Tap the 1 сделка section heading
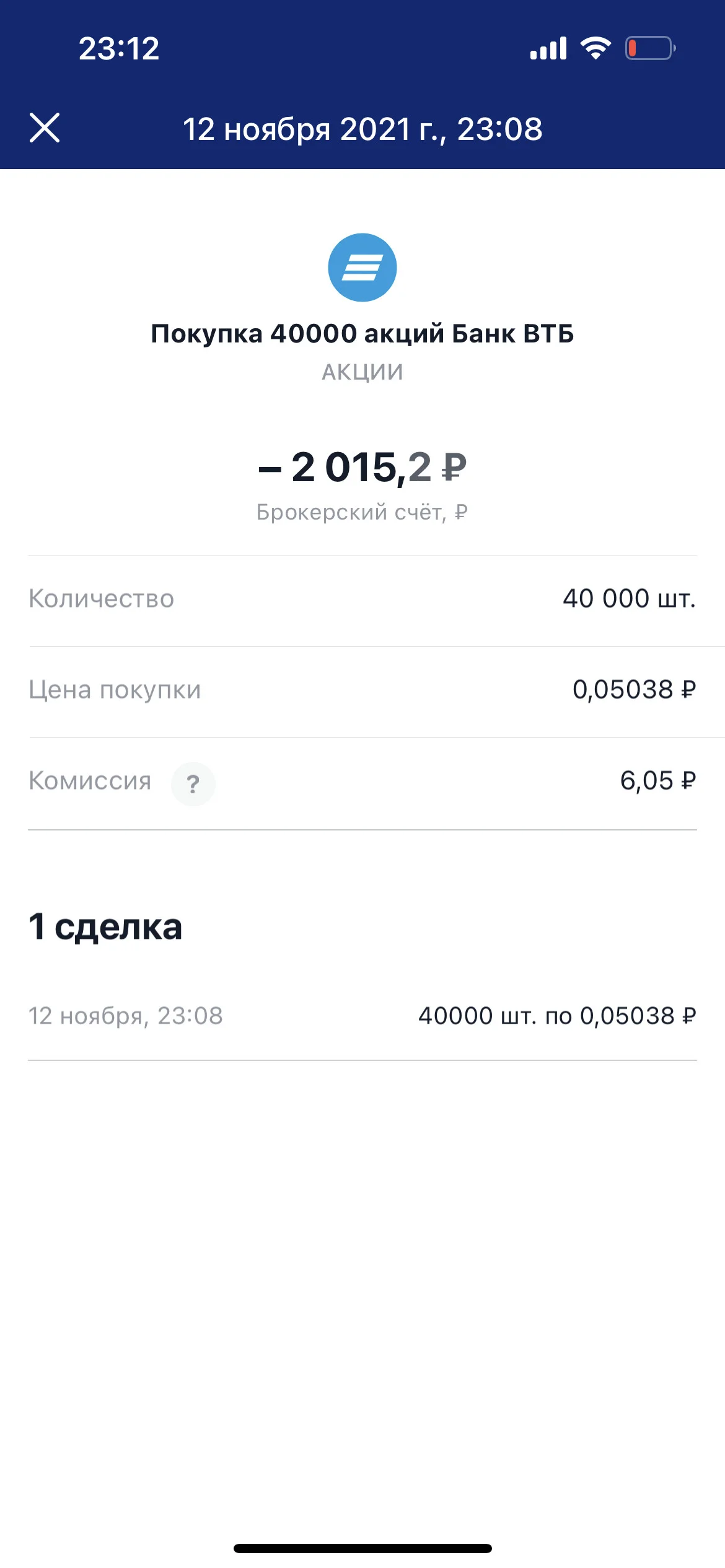The height and width of the screenshot is (1568, 725). (x=105, y=926)
